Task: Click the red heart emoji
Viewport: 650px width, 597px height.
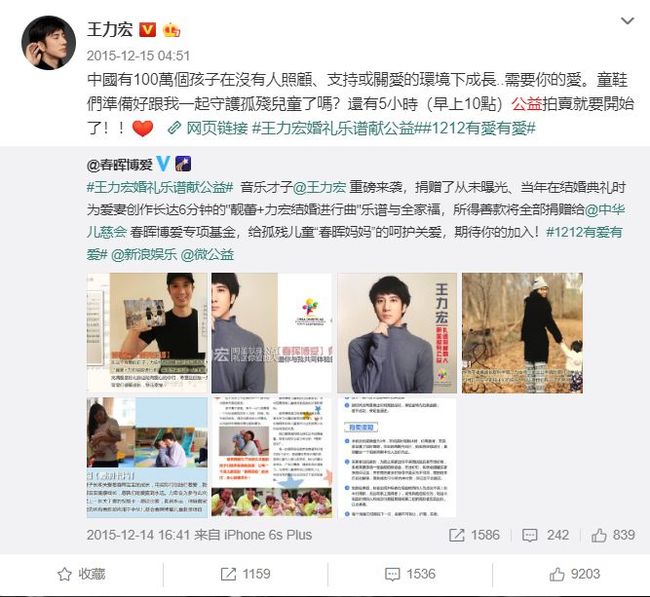Action: click(143, 129)
